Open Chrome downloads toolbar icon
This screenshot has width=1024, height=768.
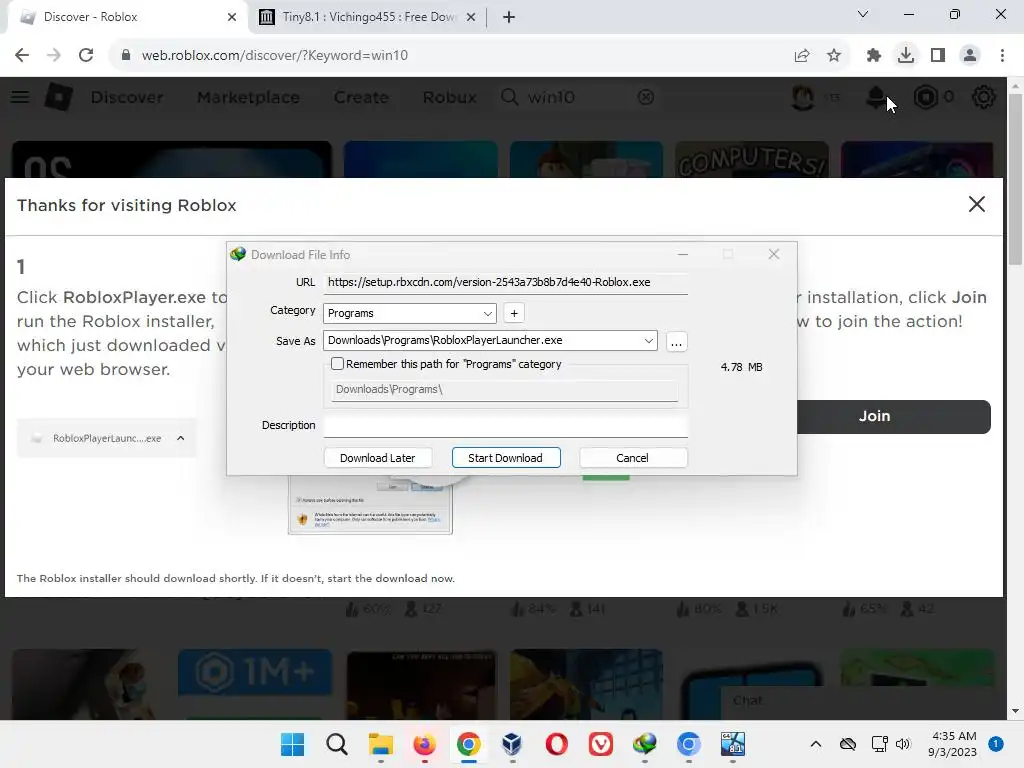pos(906,55)
